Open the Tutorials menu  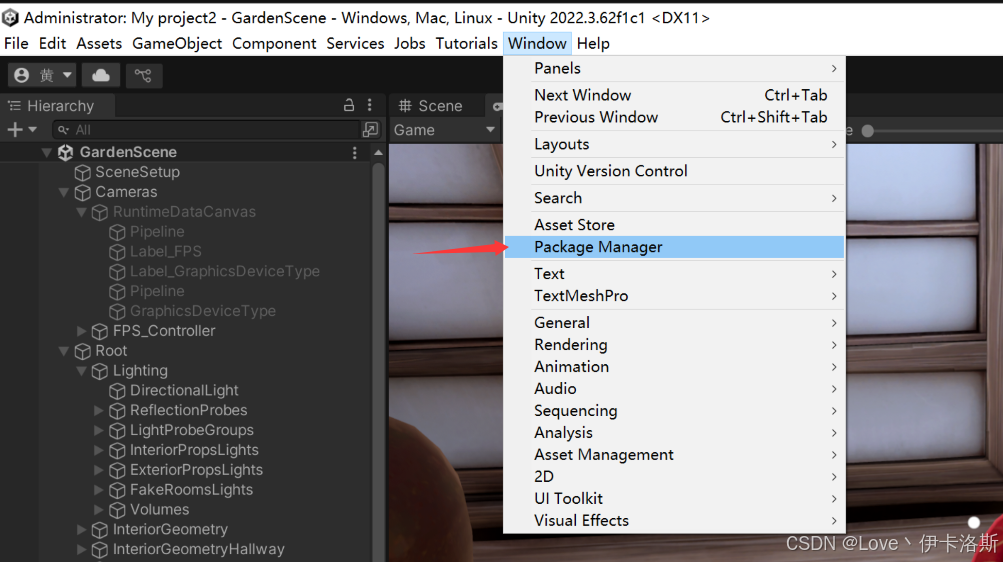tap(467, 43)
